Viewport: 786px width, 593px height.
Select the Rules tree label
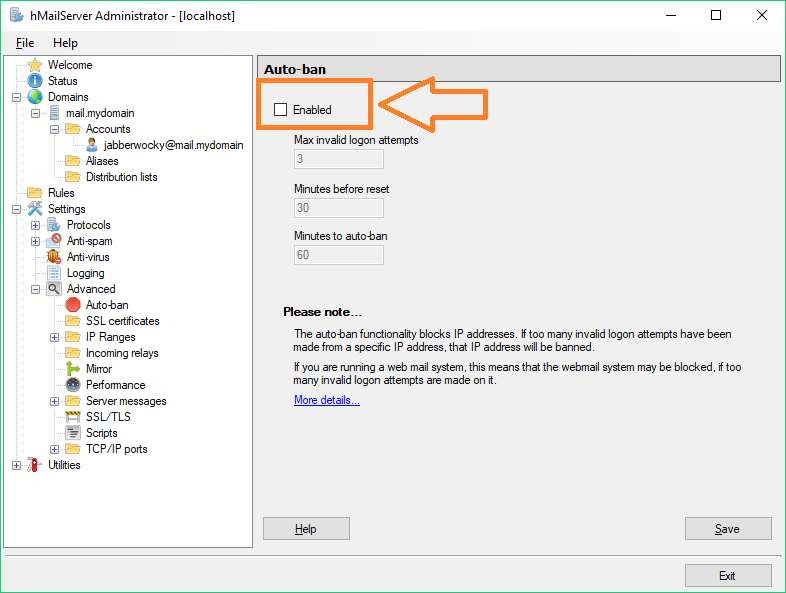[x=61, y=192]
